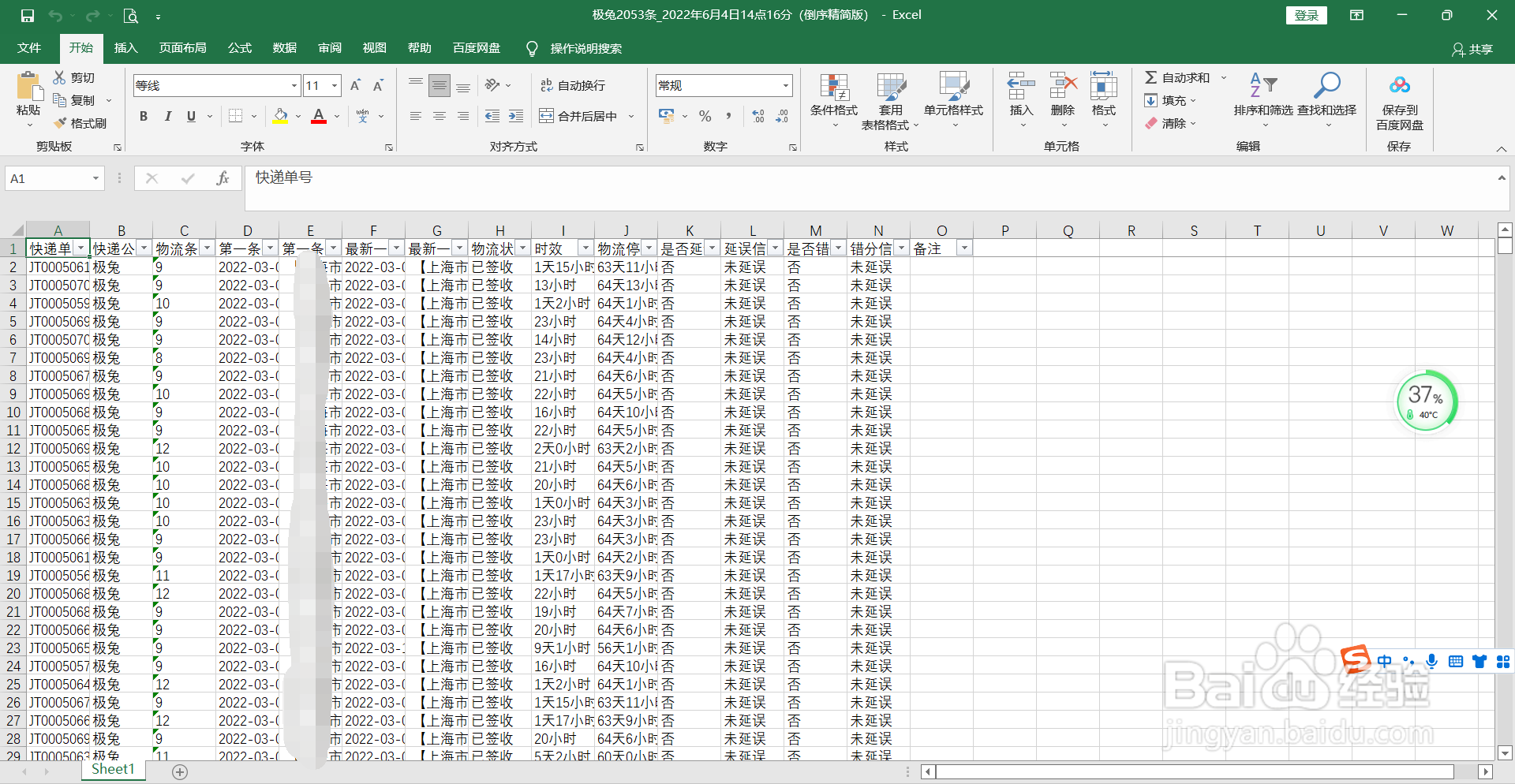Switch to the 插入 (Insert) tab
Image resolution: width=1515 pixels, height=784 pixels.
(125, 48)
